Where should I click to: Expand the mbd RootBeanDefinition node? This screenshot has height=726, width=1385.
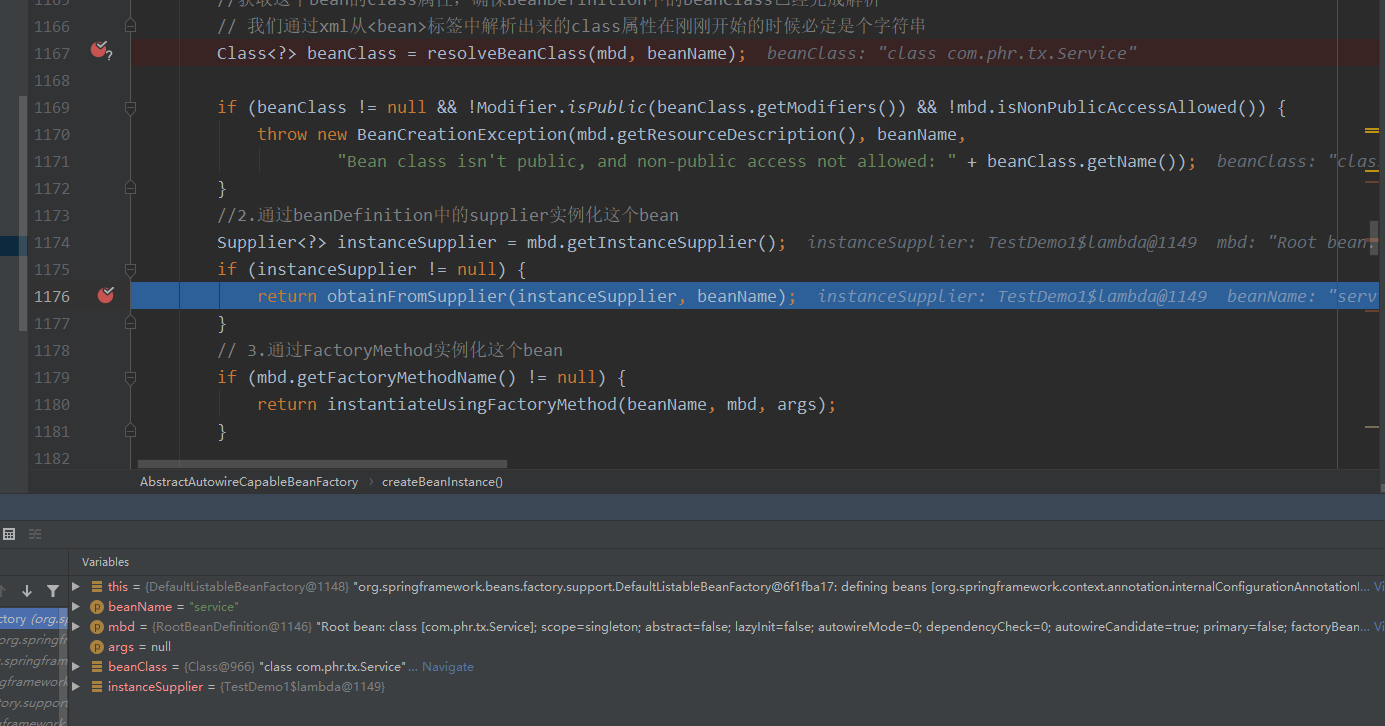76,627
